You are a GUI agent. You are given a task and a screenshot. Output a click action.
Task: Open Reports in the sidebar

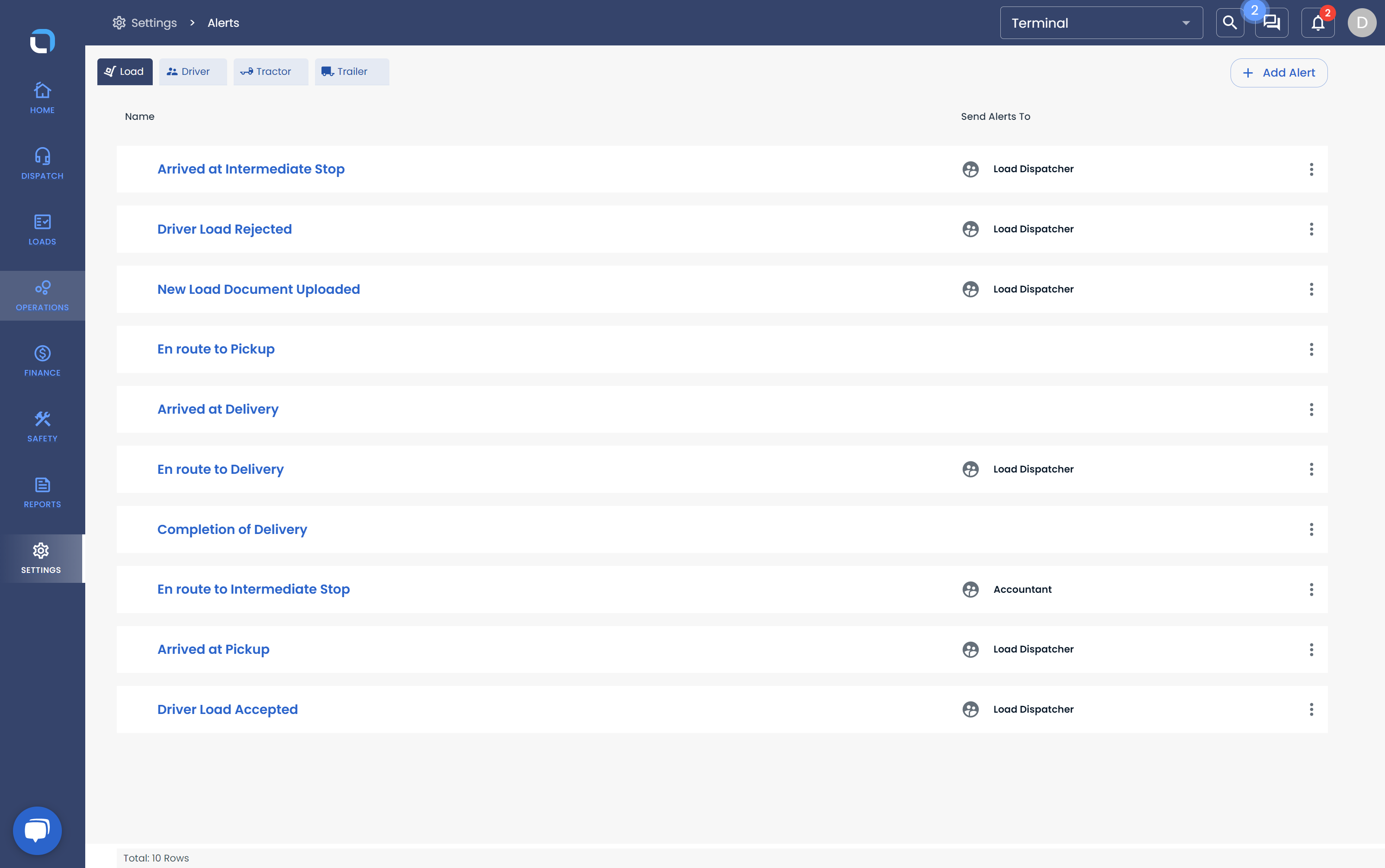[x=42, y=492]
